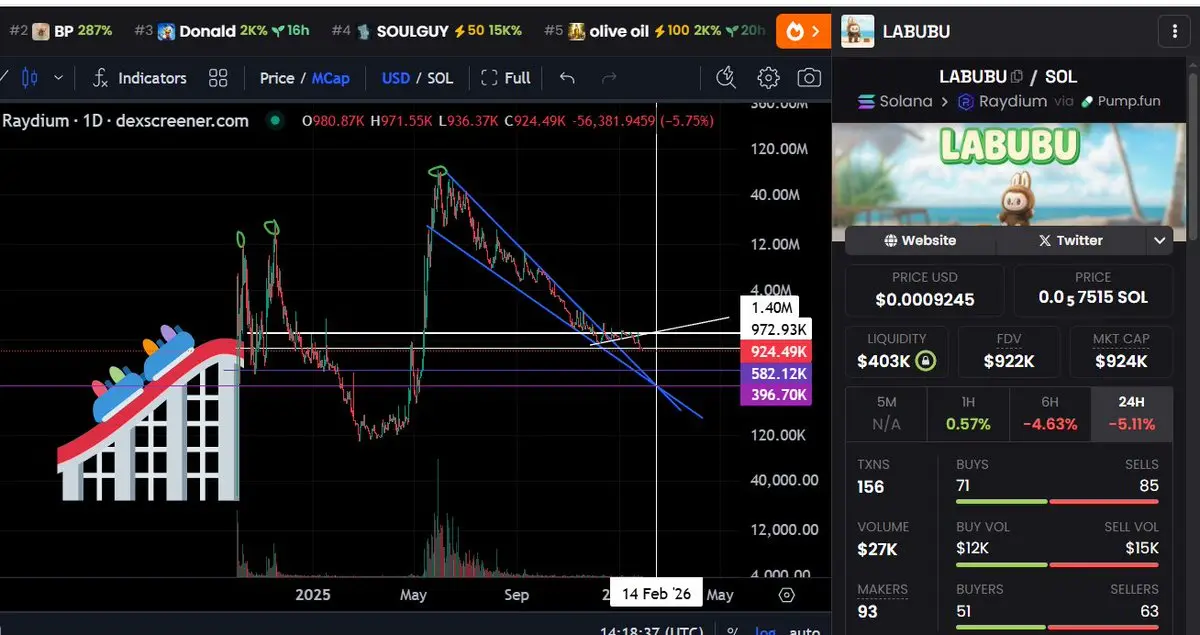The width and height of the screenshot is (1200, 635).
Task: Toggle percent scale on price axis
Action: tap(732, 631)
